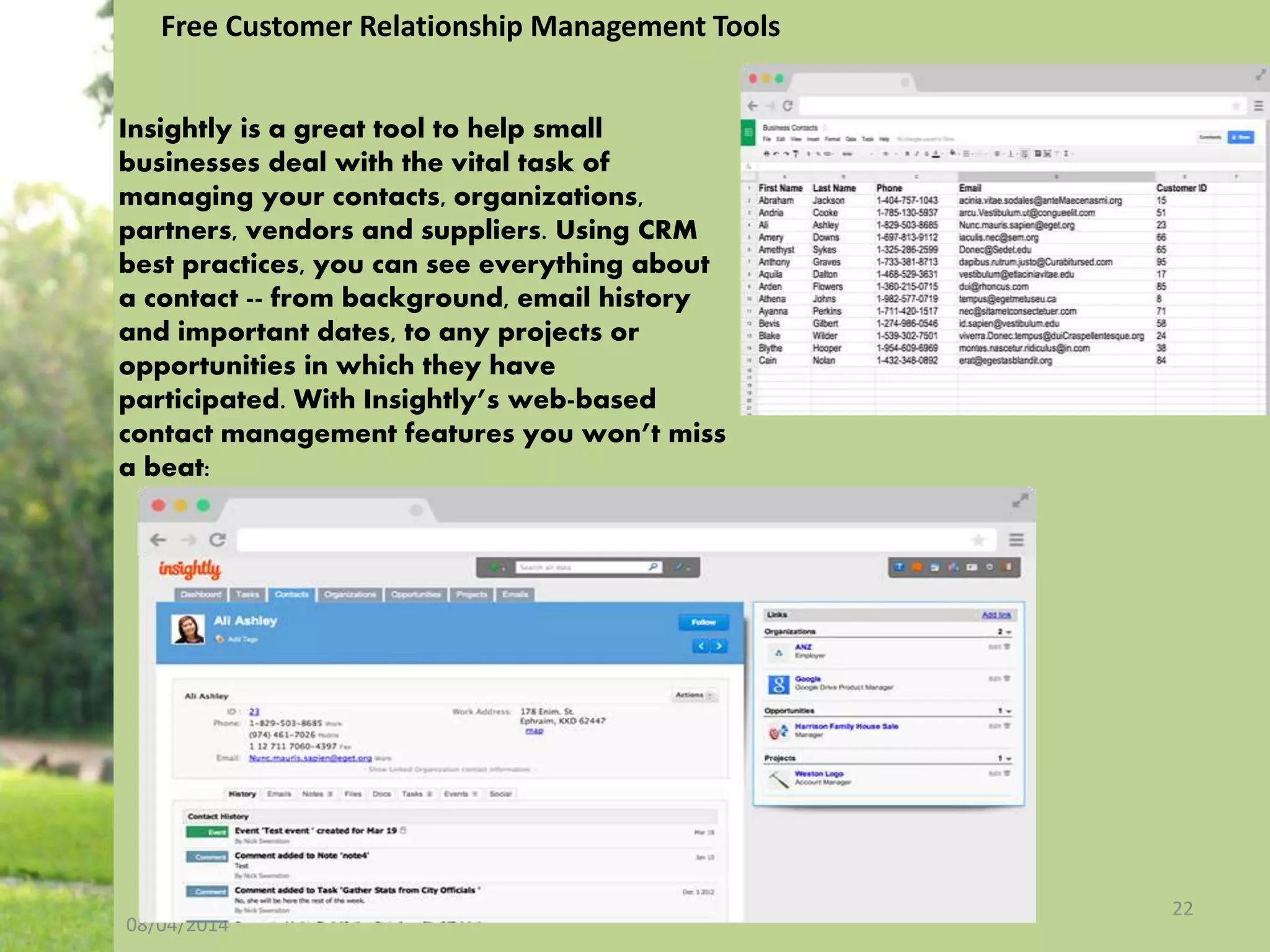Screen dimensions: 1270x952
Task: Open the Dashboard tab
Action: point(201,594)
